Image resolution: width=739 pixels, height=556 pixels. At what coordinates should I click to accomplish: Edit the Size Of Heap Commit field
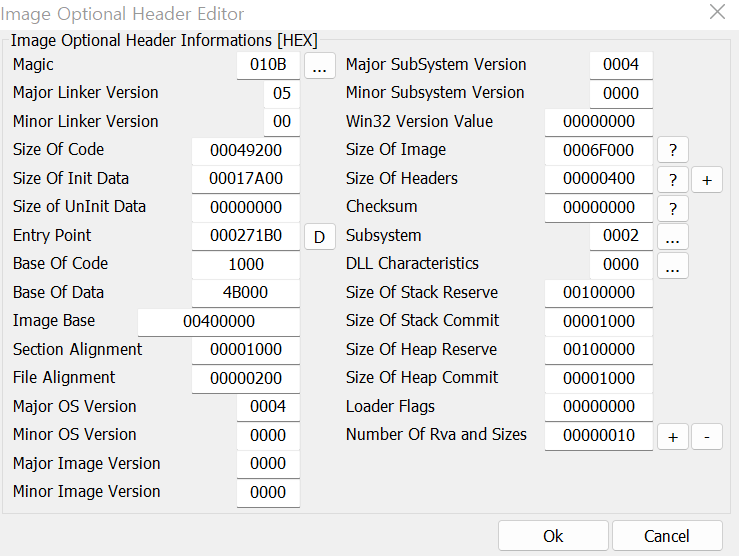[599, 379]
